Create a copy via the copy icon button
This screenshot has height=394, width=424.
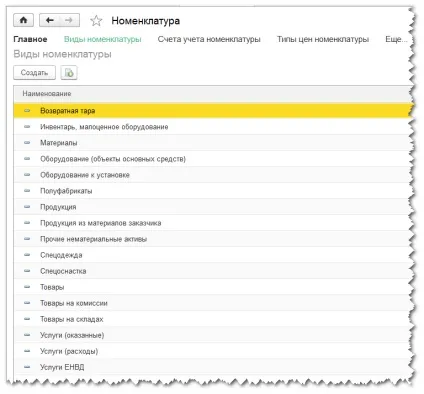tap(69, 72)
